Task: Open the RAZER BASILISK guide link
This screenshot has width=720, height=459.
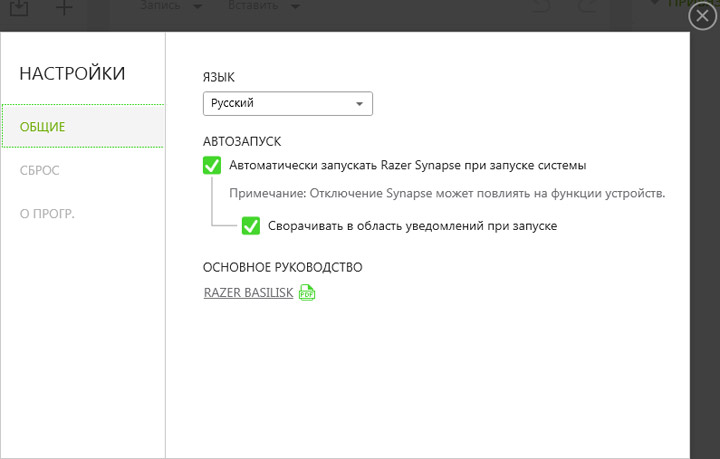Action: tap(248, 293)
